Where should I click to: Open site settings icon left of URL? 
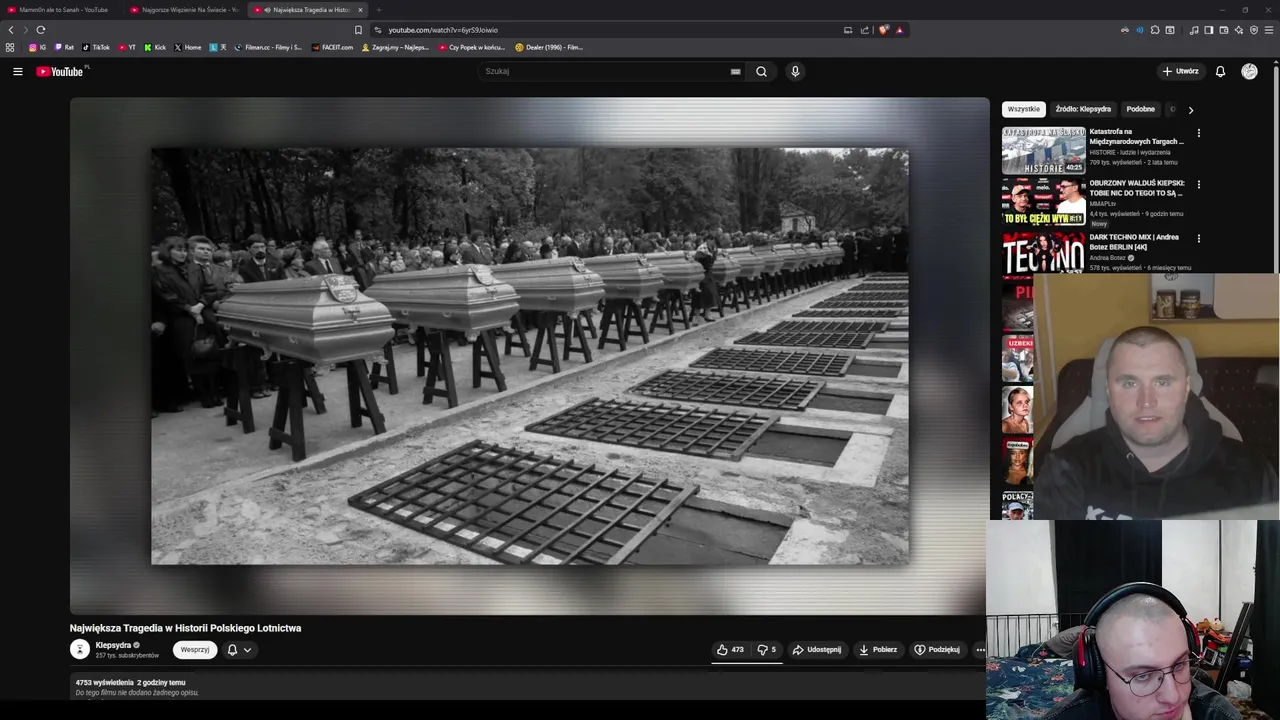point(377,30)
